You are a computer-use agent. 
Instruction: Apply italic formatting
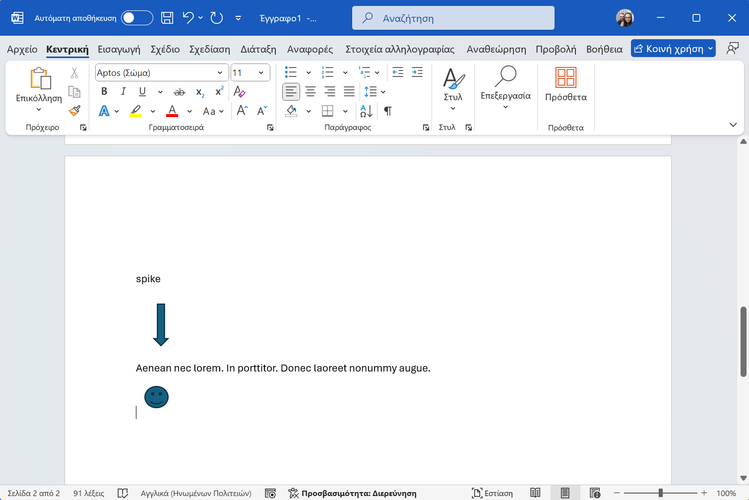point(123,91)
